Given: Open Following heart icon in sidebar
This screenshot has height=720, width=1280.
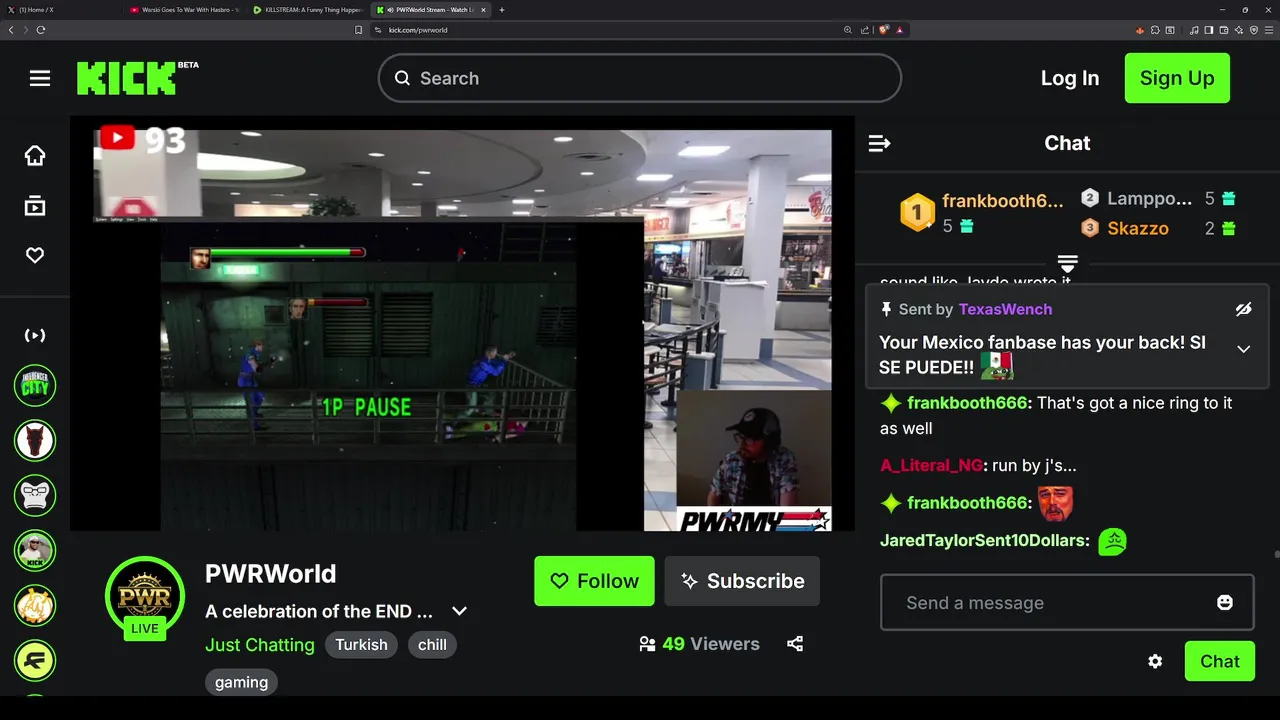Looking at the screenshot, I should coord(35,256).
